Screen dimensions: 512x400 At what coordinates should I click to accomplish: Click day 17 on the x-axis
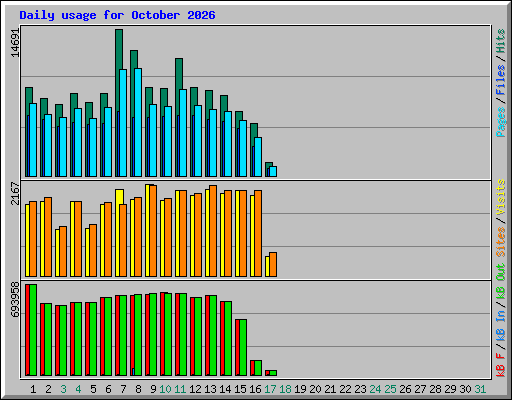tap(270, 389)
